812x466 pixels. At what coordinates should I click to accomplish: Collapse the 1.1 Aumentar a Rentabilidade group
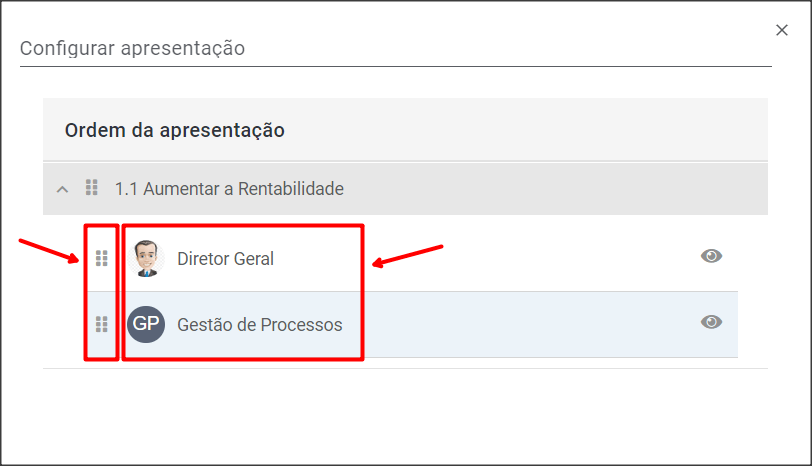coord(62,188)
